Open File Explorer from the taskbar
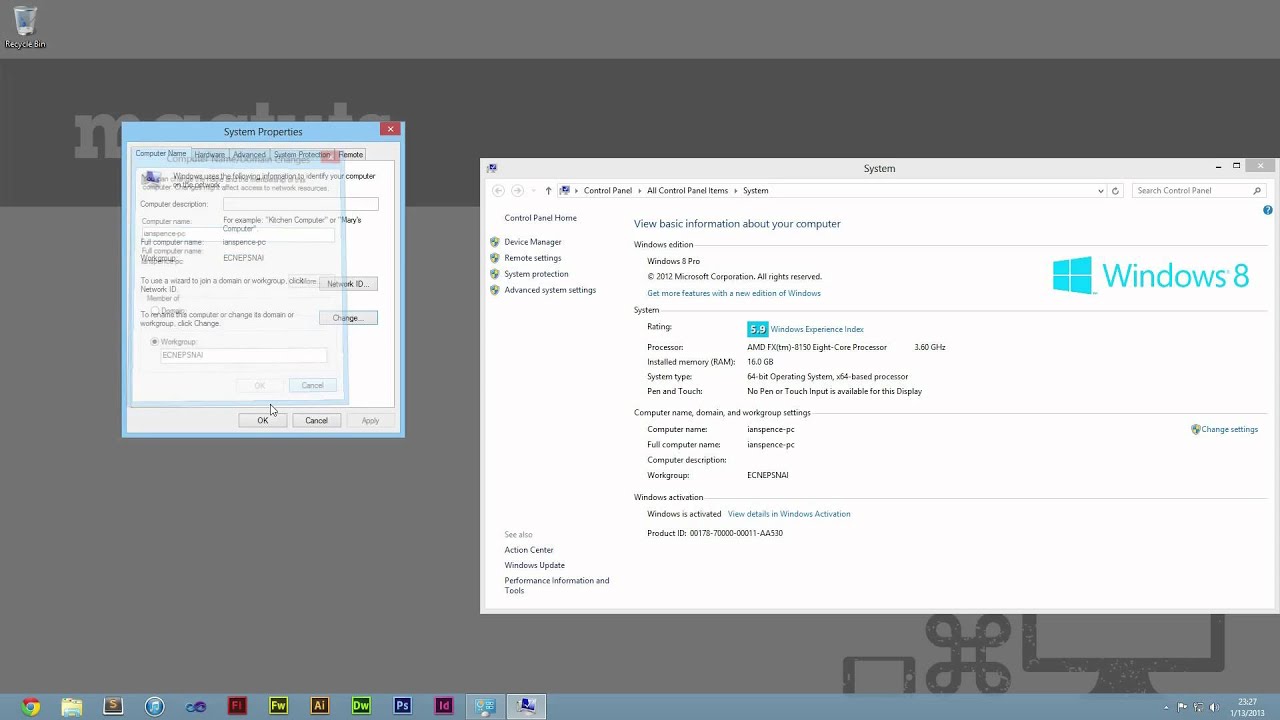 [x=71, y=706]
